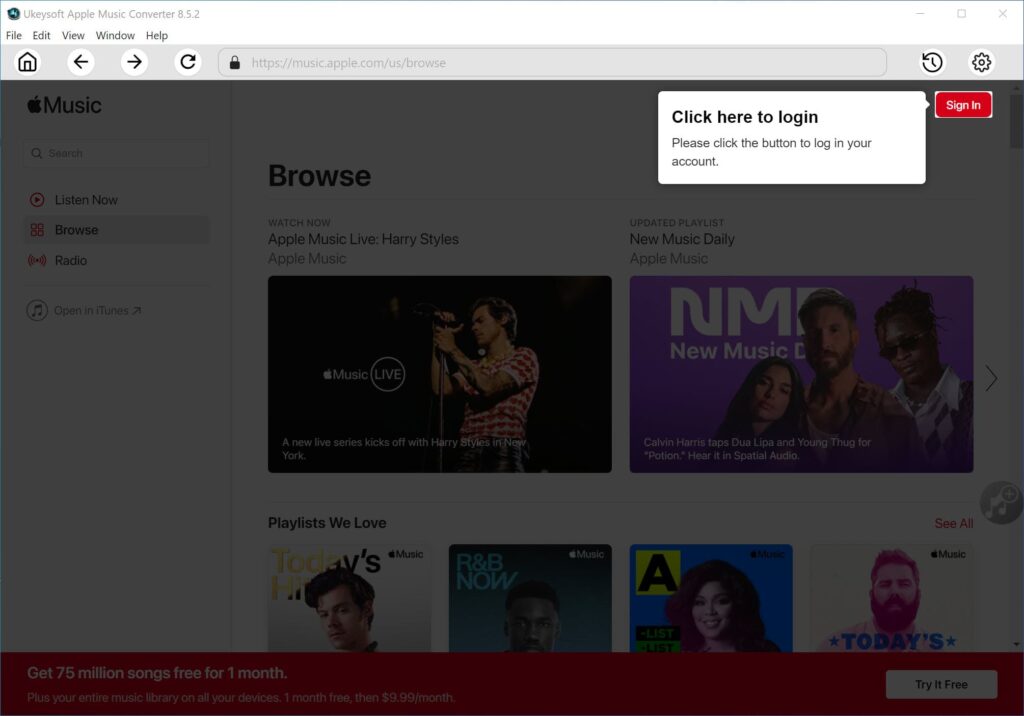Click the Try It Free button
Viewport: 1024px width, 716px height.
[x=941, y=685]
